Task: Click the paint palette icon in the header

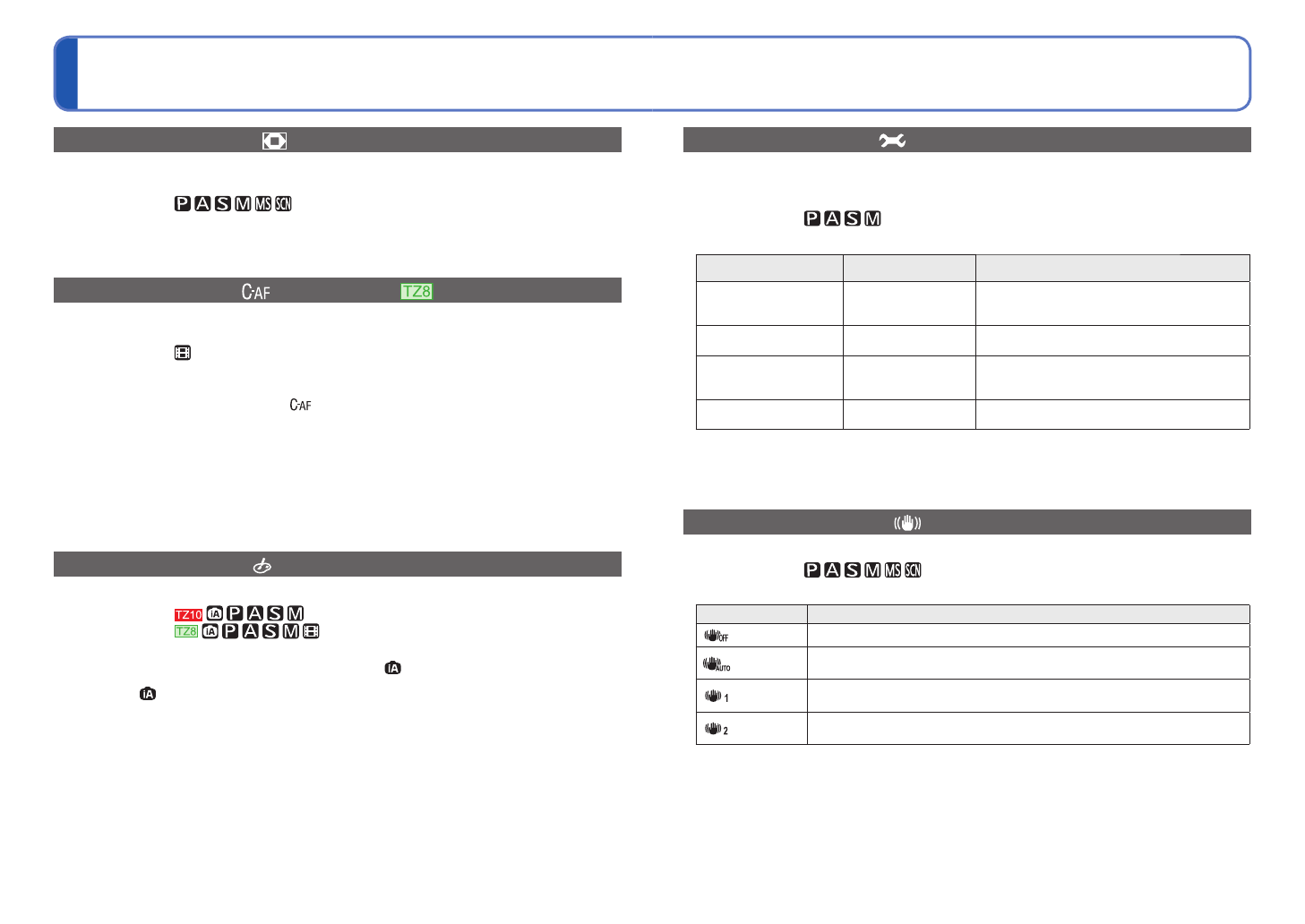Action: tap(262, 566)
